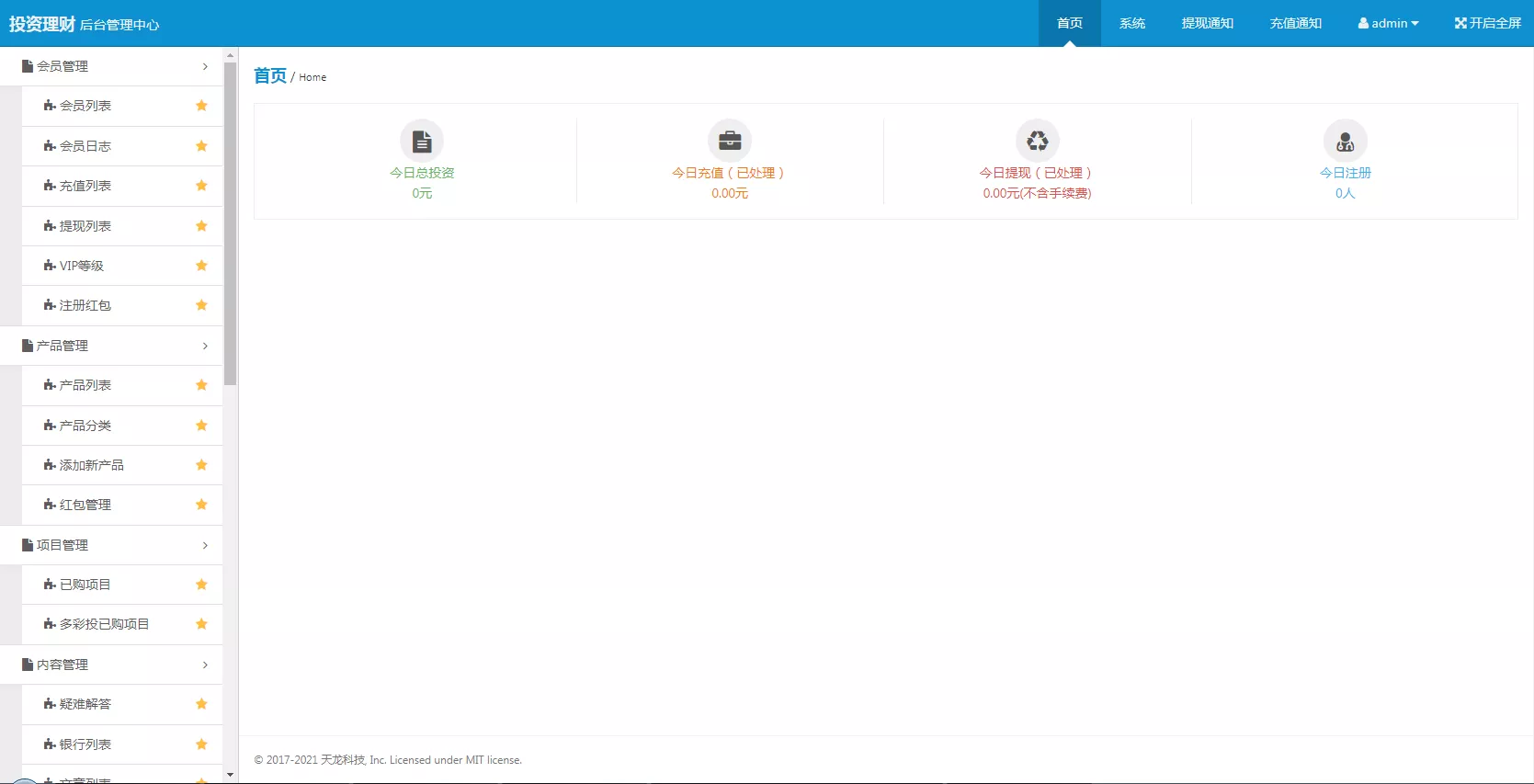
Task: Toggle favorite star for VIP等级
Action: (x=201, y=266)
